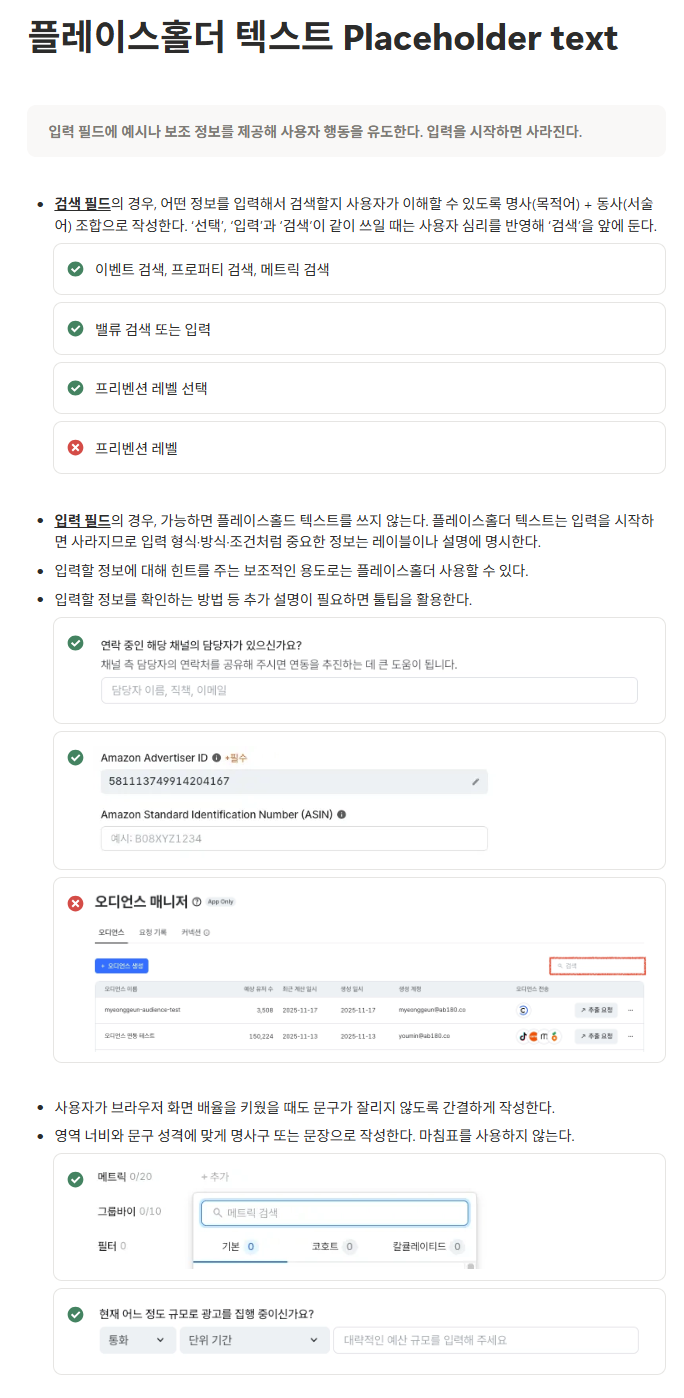
Task: Focus the 담당자 이름, 직책, 이메일 input
Action: tap(369, 690)
